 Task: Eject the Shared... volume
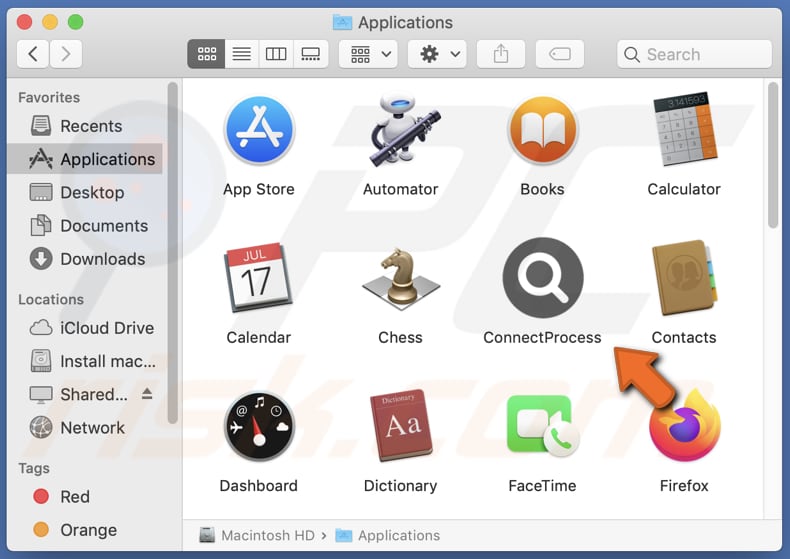tap(147, 393)
